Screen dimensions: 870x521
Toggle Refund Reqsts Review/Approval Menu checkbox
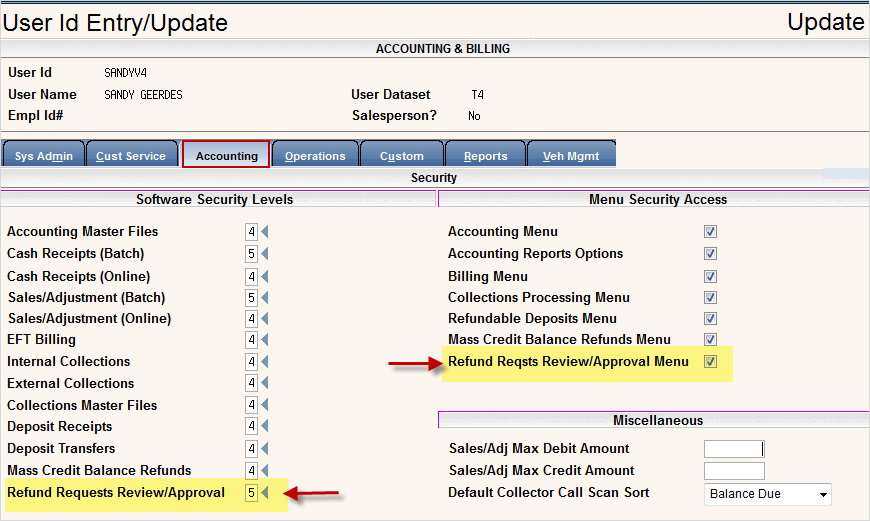(x=710, y=362)
